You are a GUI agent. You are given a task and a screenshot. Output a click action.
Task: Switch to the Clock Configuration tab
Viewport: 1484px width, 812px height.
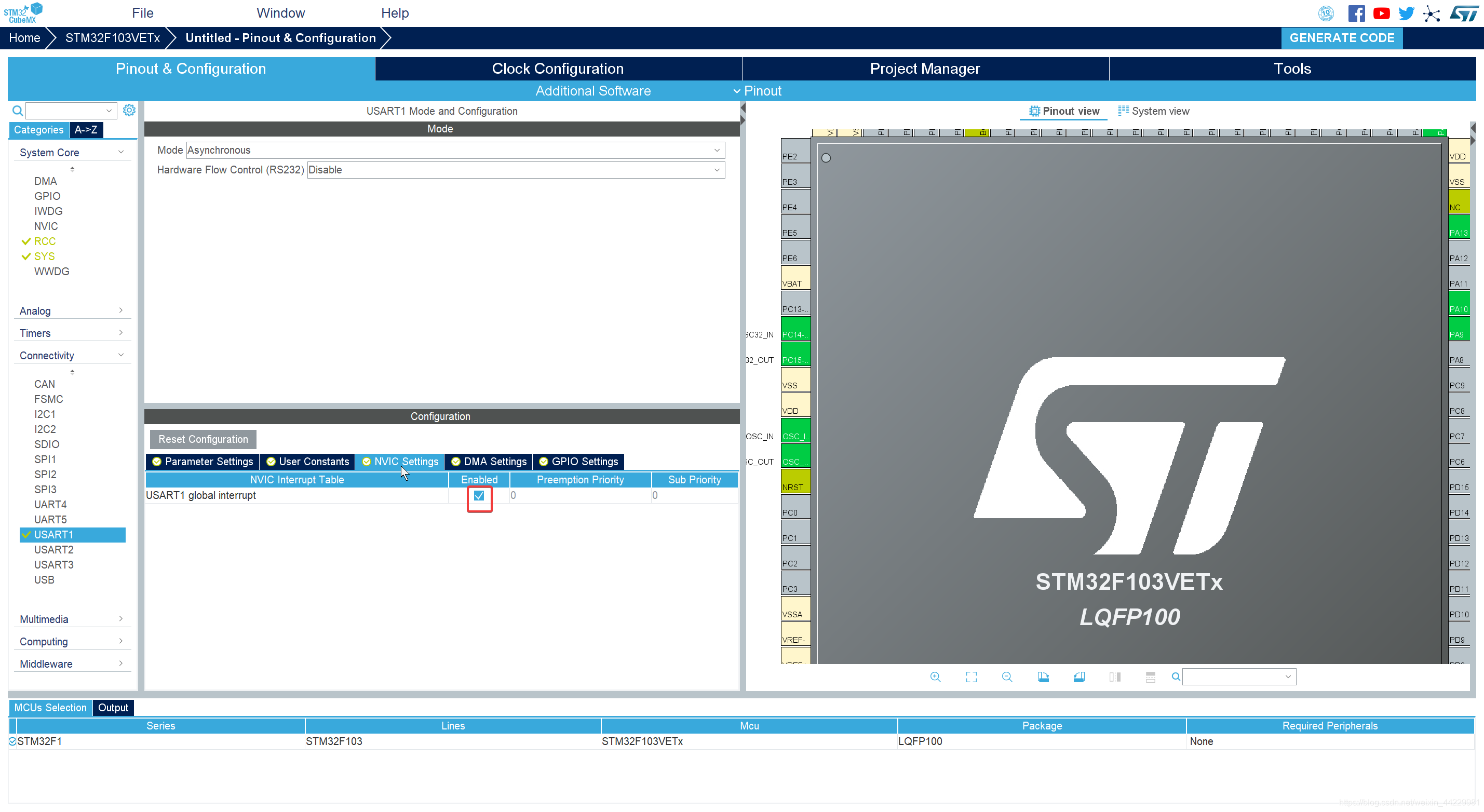pyautogui.click(x=558, y=69)
